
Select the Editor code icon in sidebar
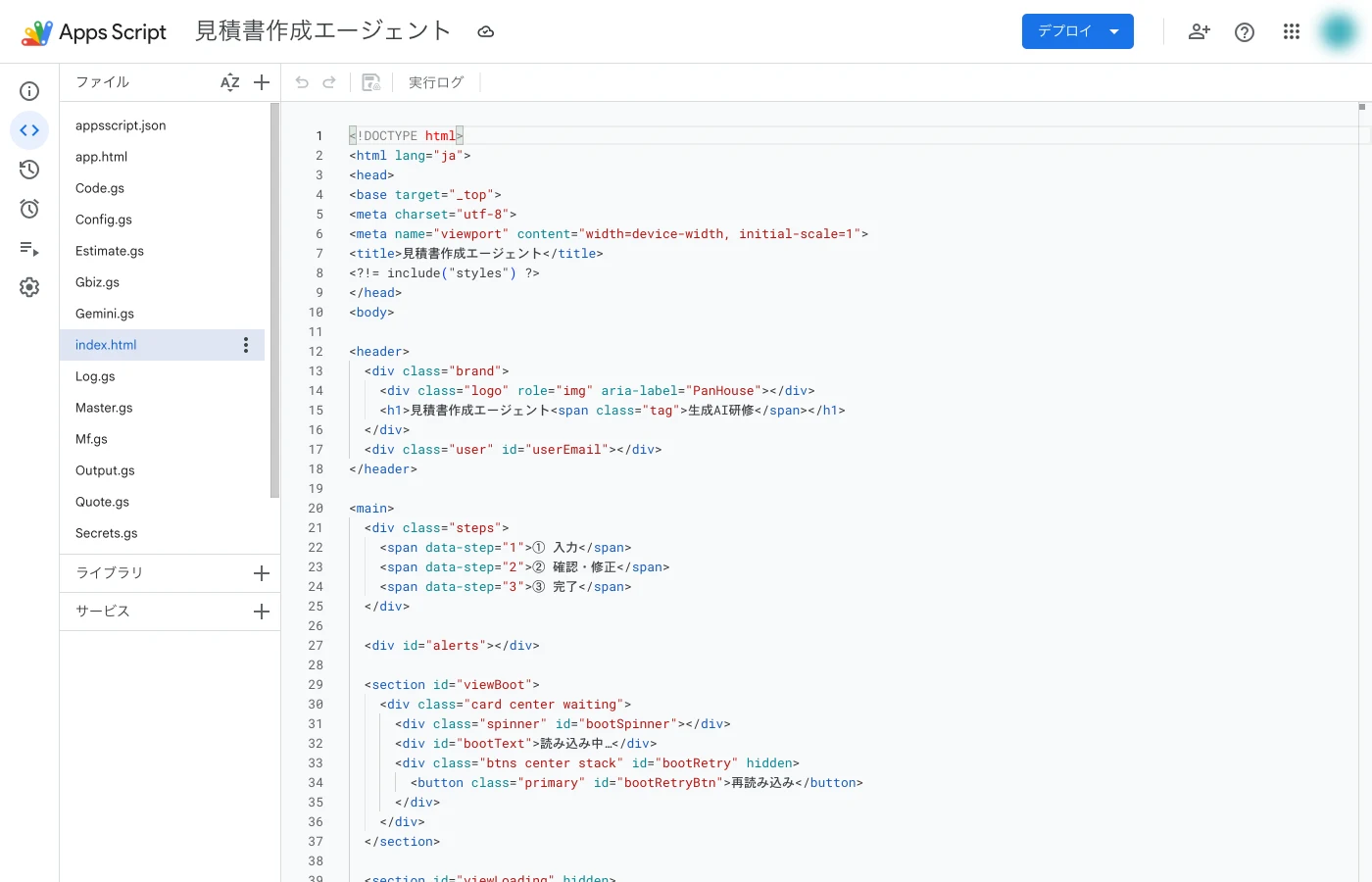29,130
